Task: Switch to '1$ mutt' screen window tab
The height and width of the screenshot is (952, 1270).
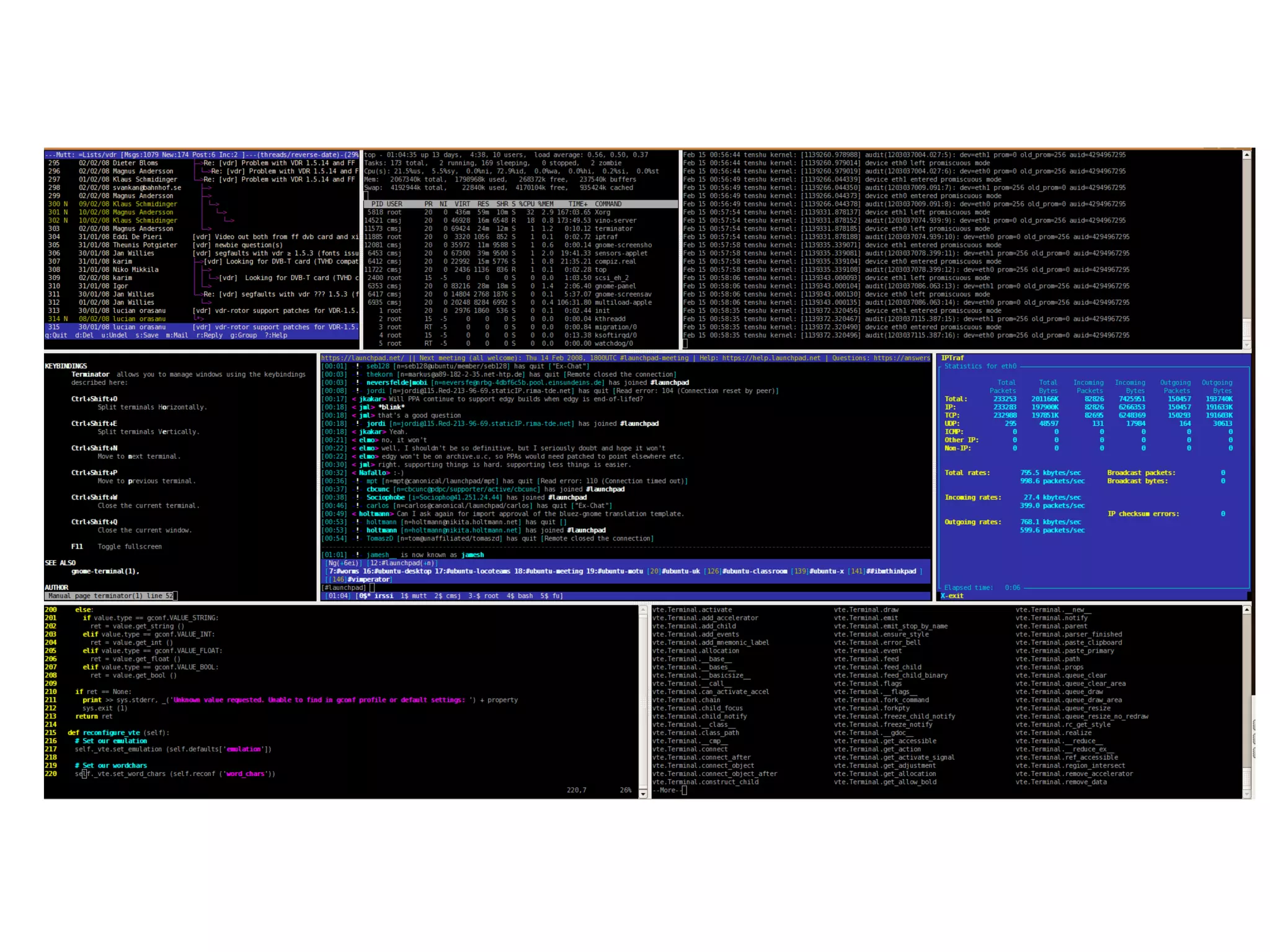Action: pyautogui.click(x=413, y=596)
